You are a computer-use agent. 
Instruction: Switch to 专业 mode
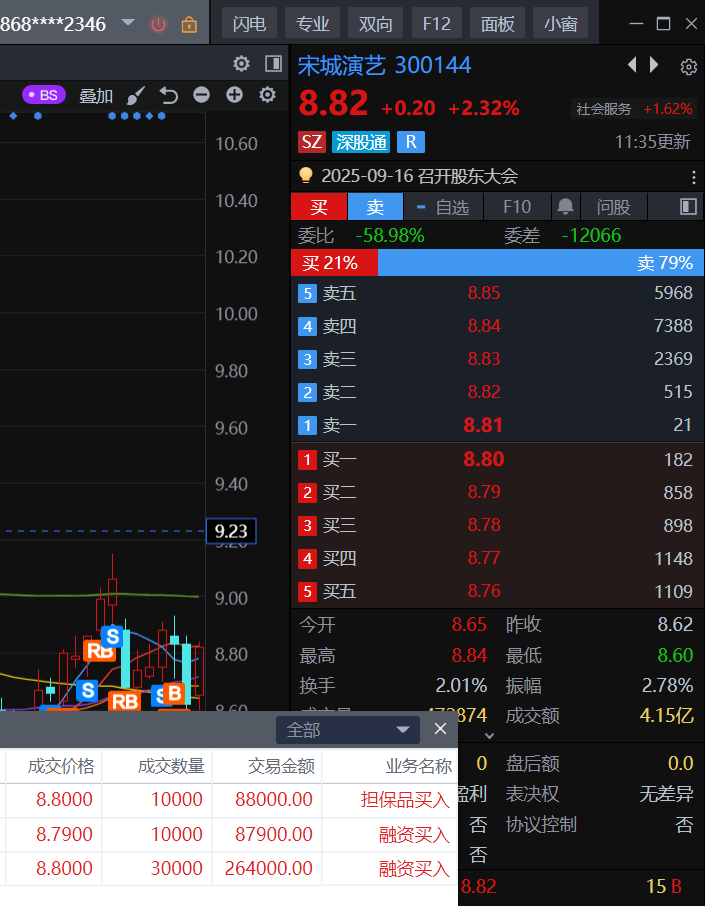(312, 24)
